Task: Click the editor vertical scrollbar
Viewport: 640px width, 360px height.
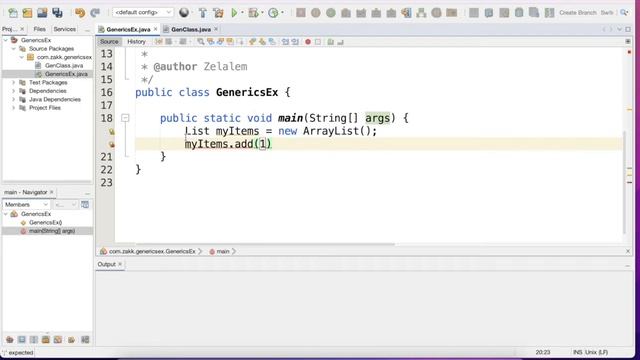Action: (624, 182)
